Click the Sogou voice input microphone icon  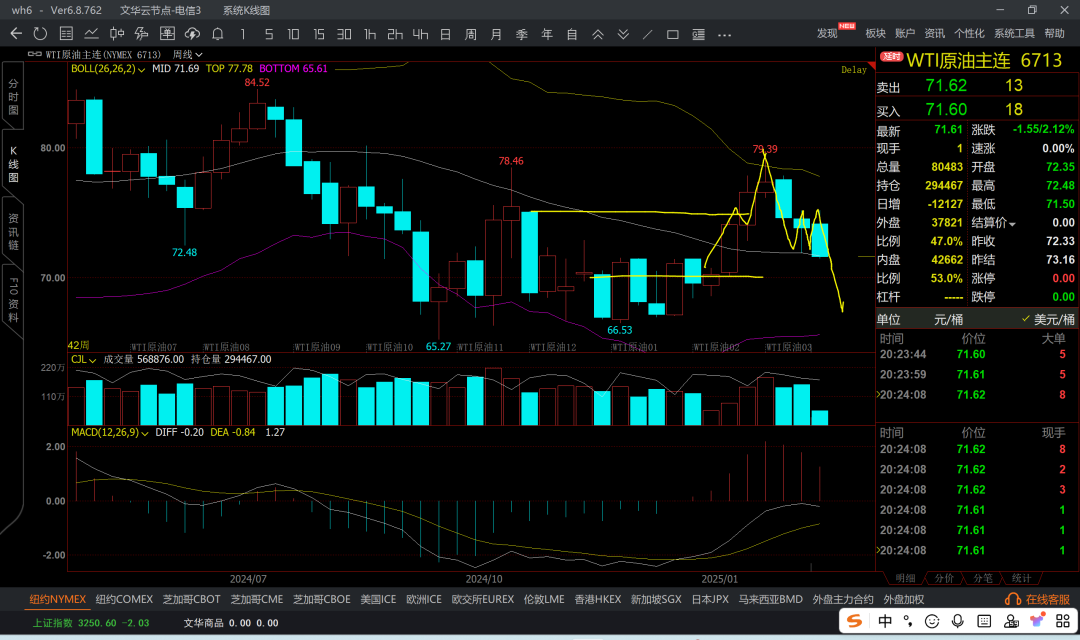click(957, 621)
